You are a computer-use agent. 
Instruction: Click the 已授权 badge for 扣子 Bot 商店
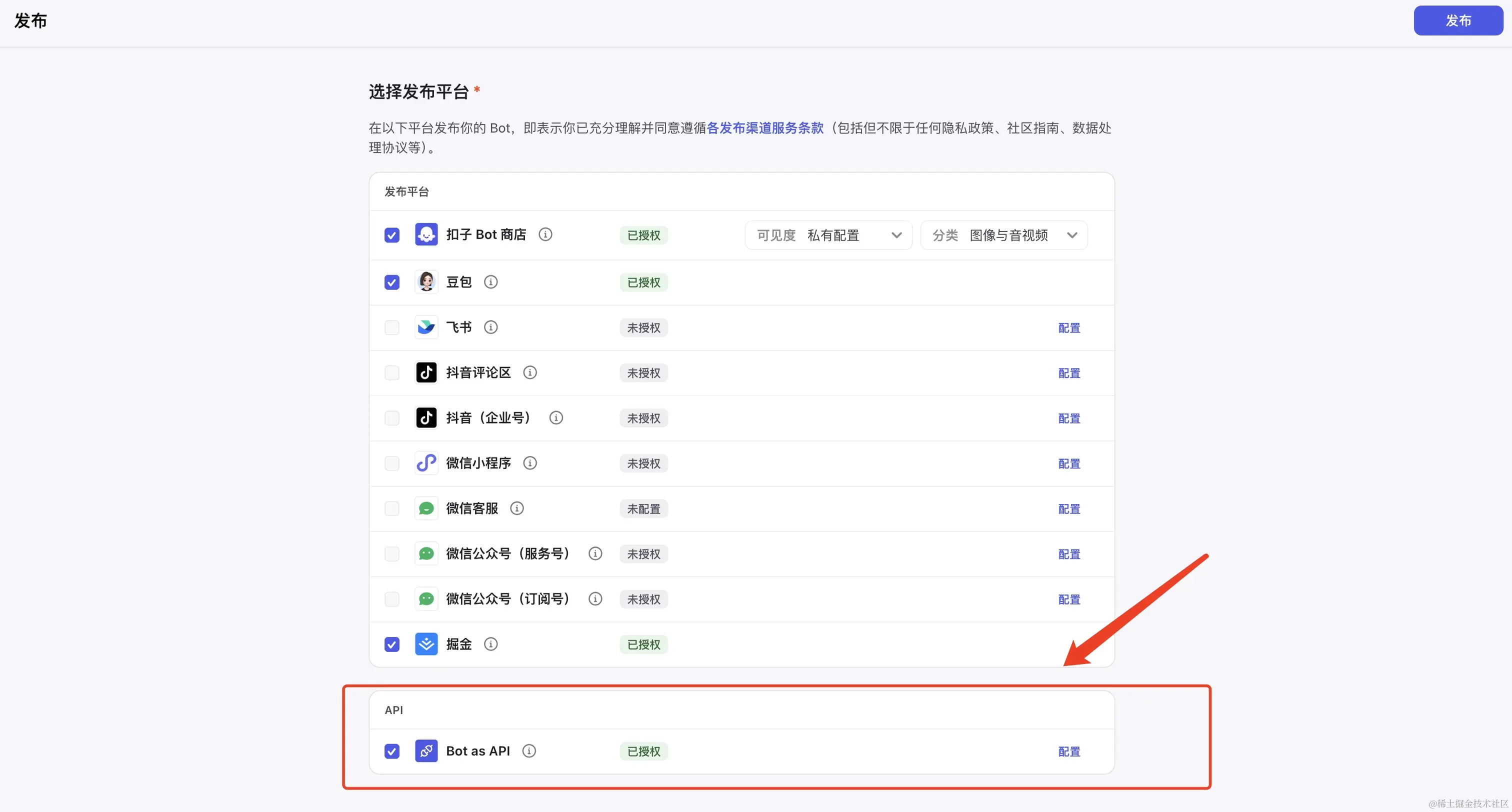point(643,235)
